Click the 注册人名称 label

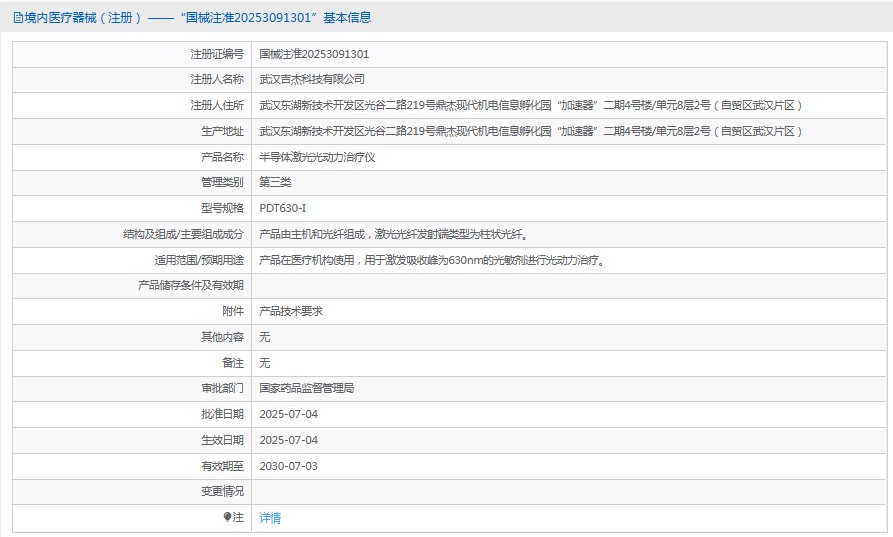coord(217,79)
